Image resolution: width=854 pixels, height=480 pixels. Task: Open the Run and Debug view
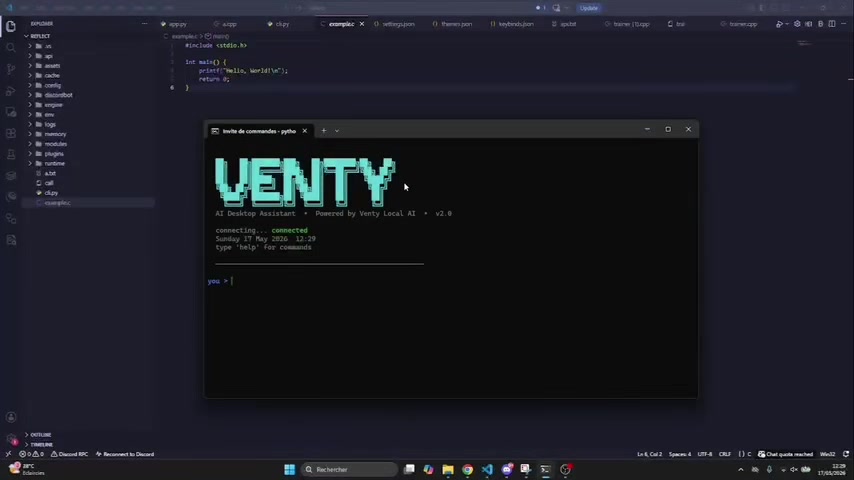tap(11, 91)
